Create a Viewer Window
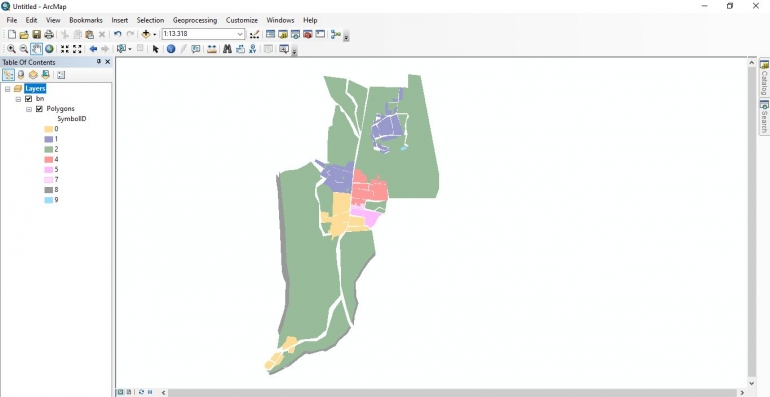This screenshot has height=397, width=770. [x=283, y=49]
